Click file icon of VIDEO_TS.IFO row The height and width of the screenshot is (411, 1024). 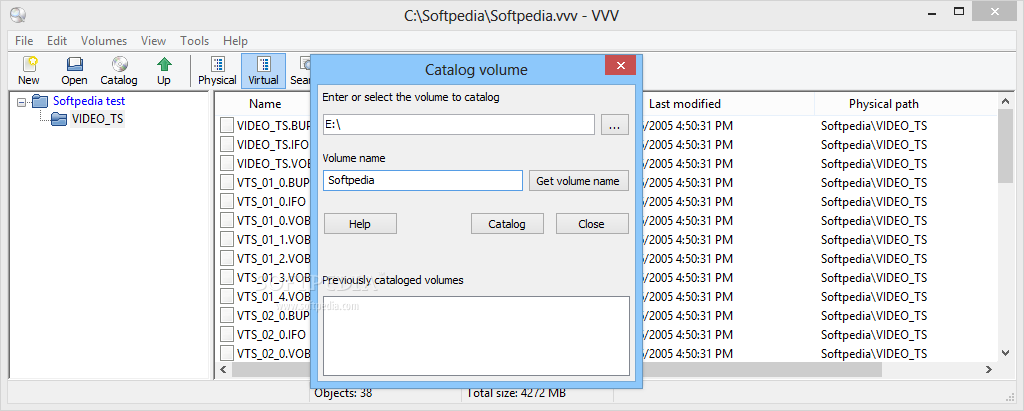(227, 144)
